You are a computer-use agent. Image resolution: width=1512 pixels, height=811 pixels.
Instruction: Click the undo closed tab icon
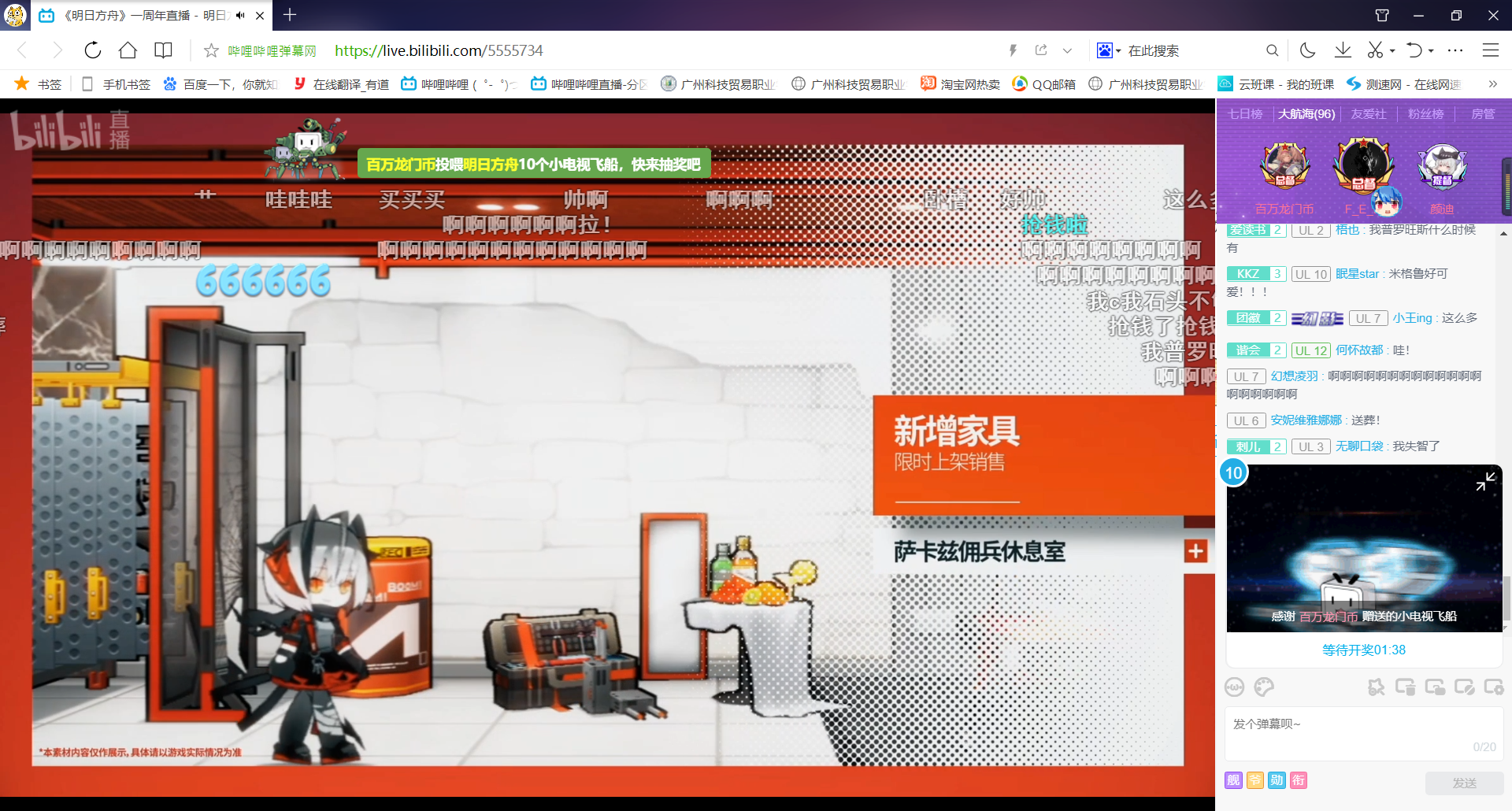coord(1414,50)
